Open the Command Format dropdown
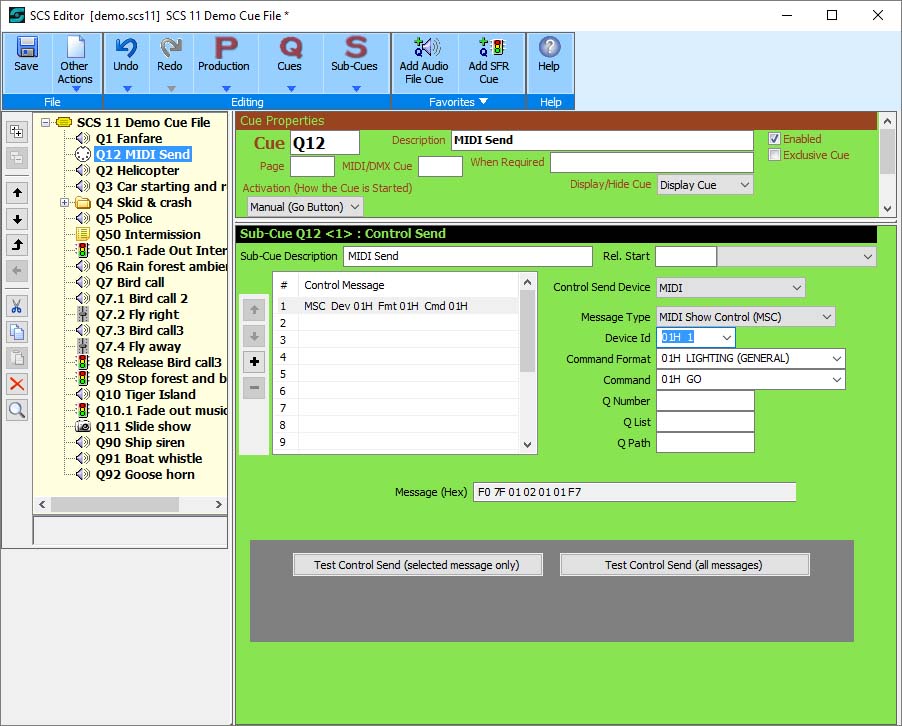 click(x=750, y=358)
